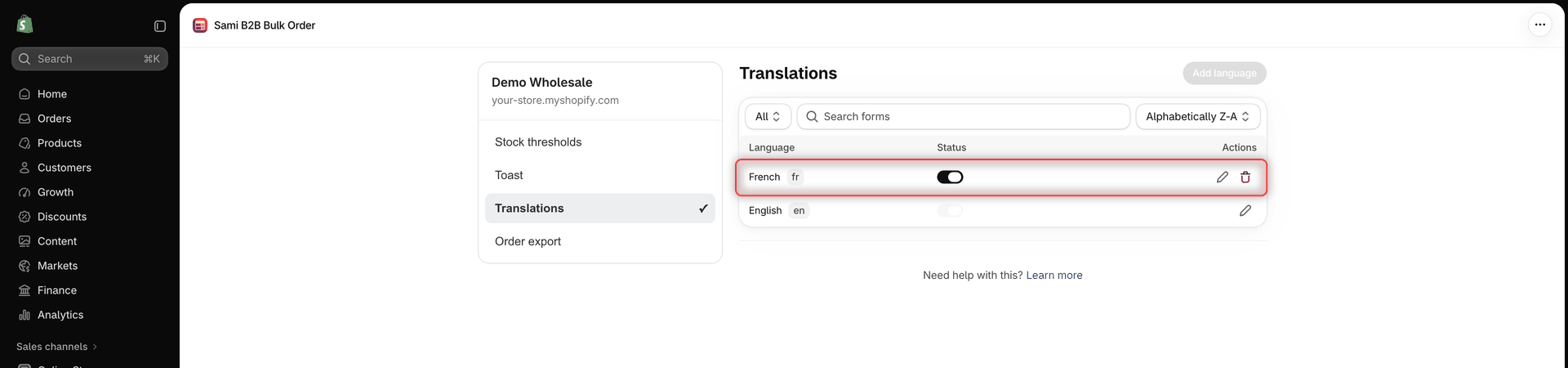Toggle the French language status switch
The width and height of the screenshot is (1568, 368).
click(950, 177)
